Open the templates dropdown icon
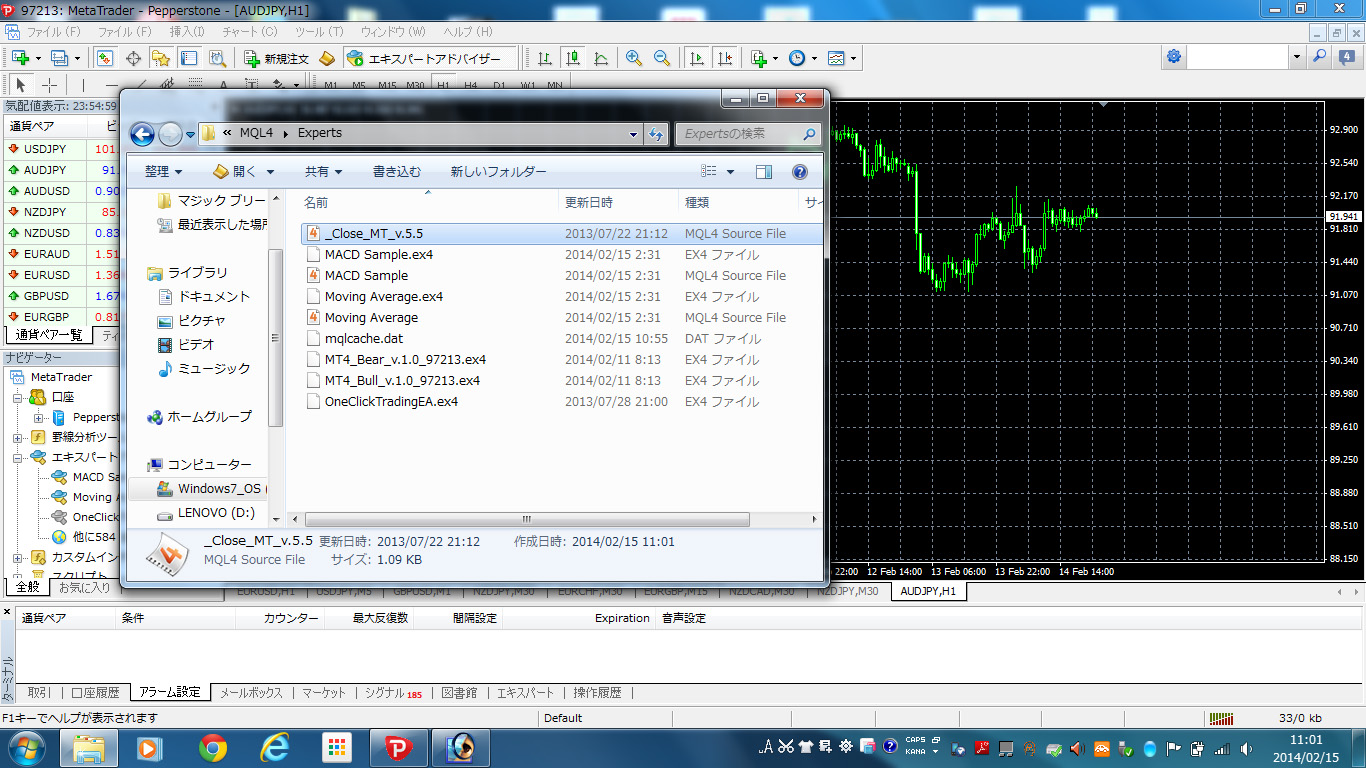Screen dimensions: 1366x768 (x=841, y=58)
